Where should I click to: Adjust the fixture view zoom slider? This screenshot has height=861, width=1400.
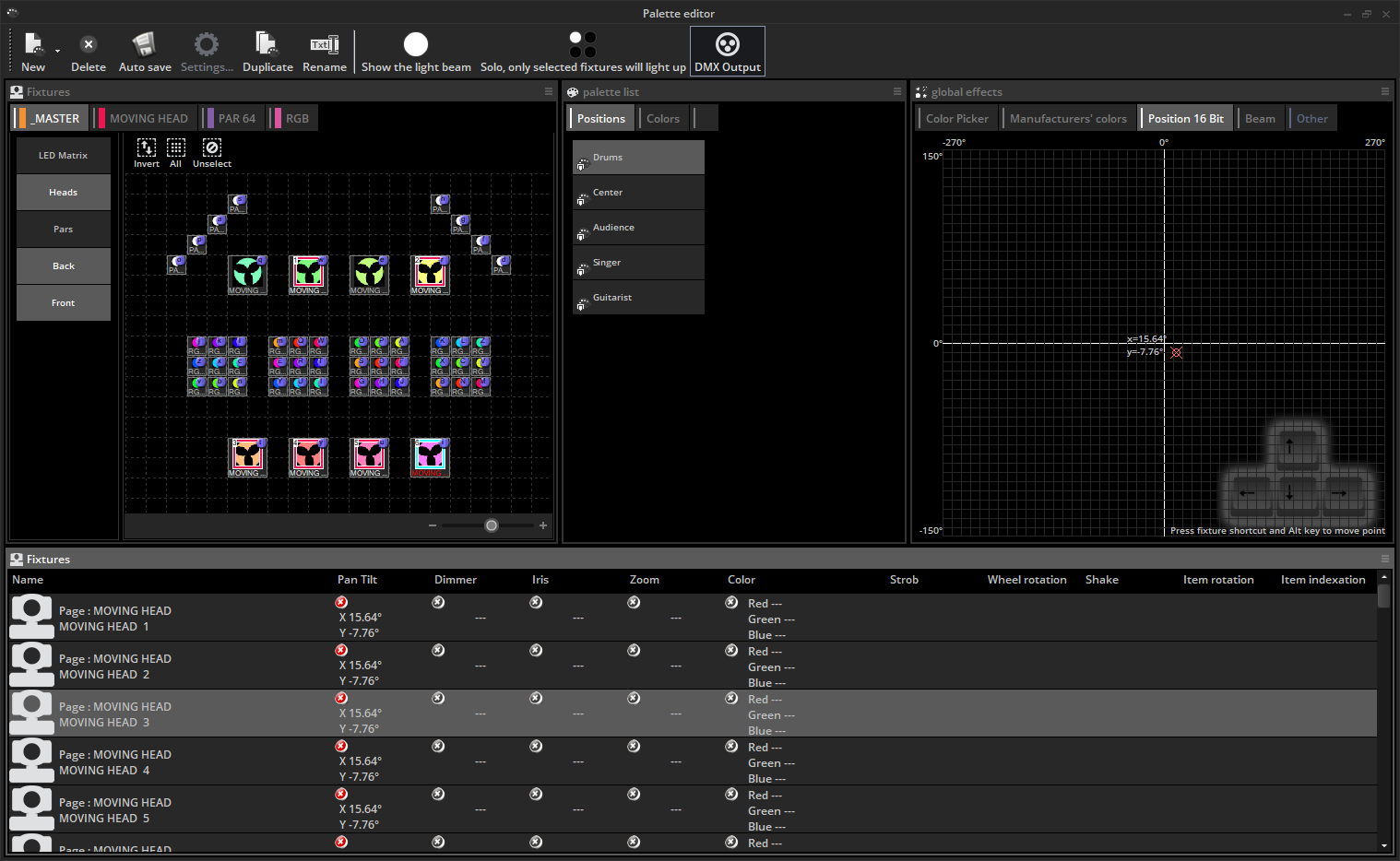click(x=492, y=525)
